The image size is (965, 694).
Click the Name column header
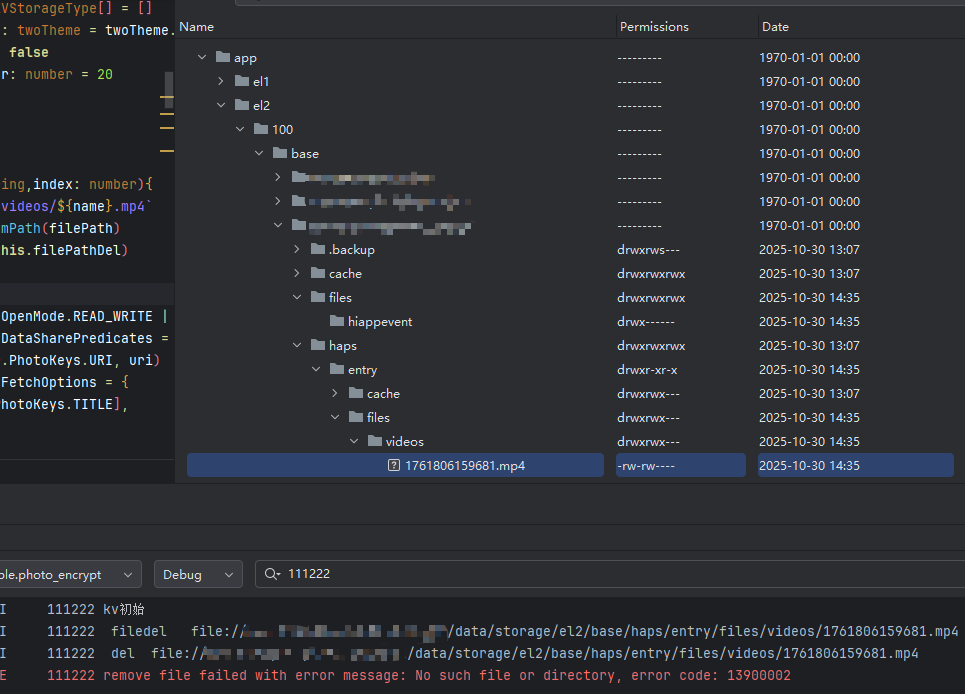coord(197,27)
